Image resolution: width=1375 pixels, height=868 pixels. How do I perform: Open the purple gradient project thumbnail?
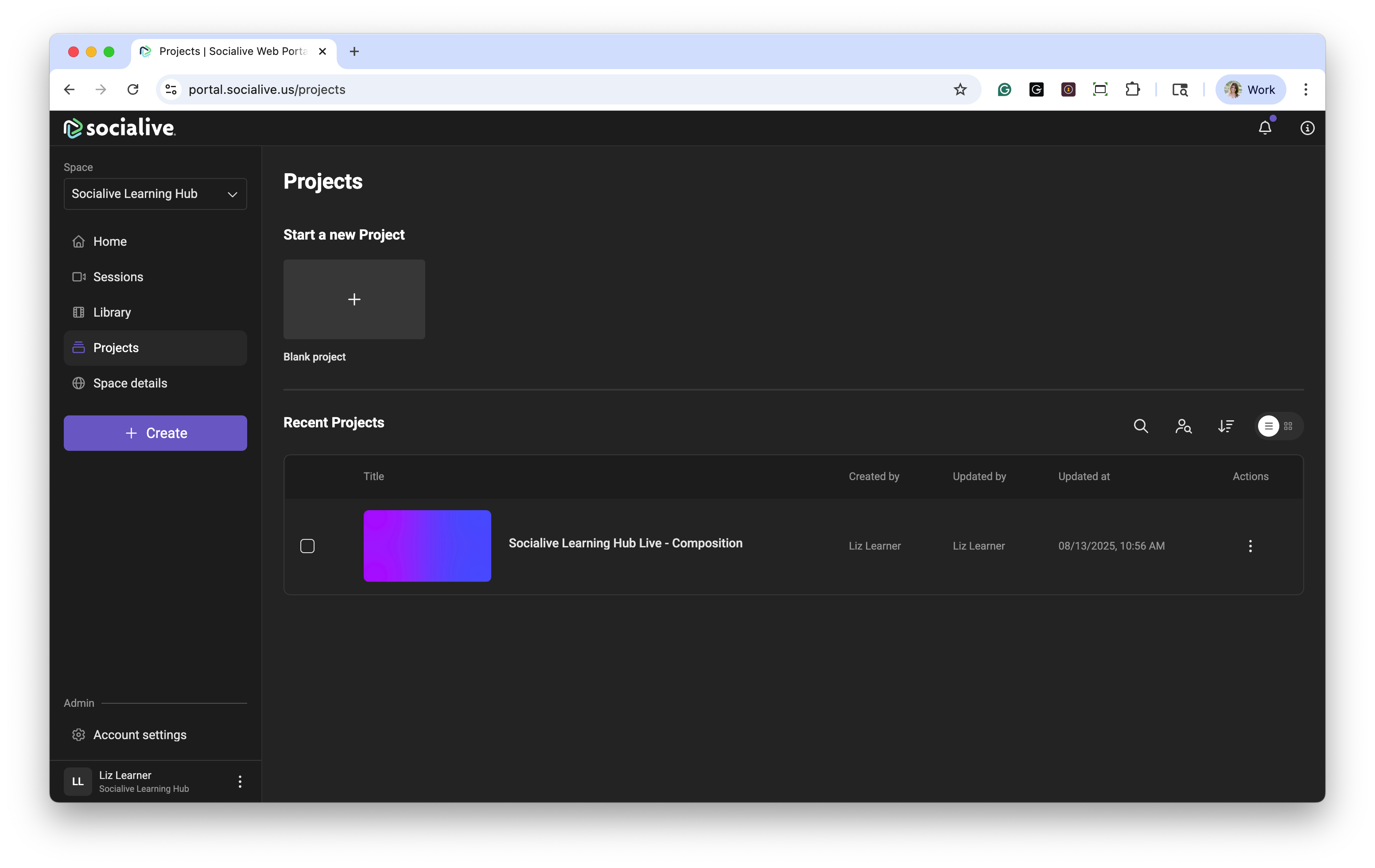[427, 546]
